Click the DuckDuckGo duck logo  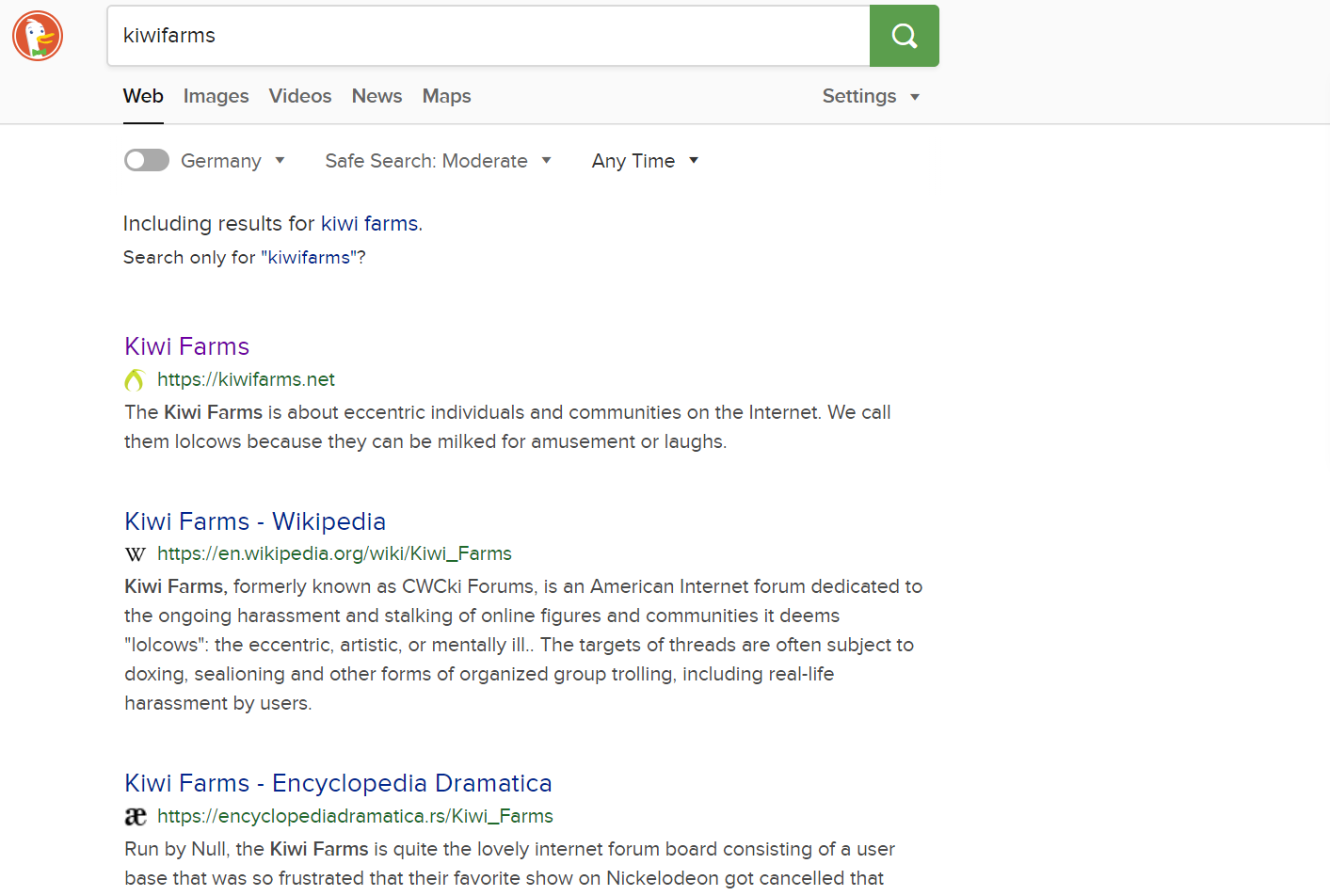(38, 37)
